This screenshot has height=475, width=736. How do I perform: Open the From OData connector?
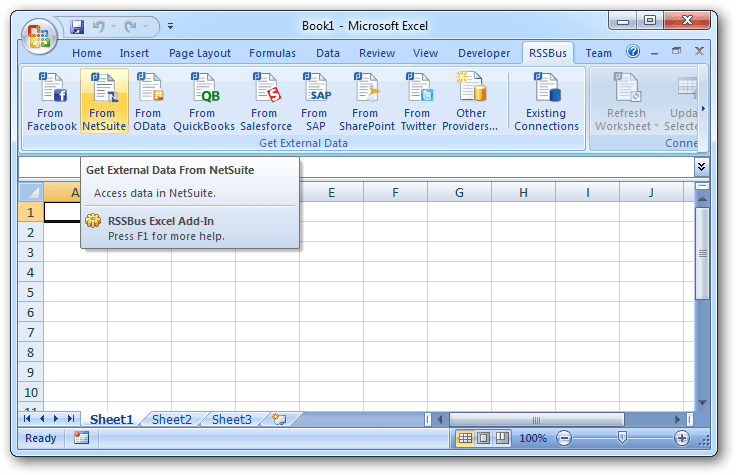pos(149,101)
